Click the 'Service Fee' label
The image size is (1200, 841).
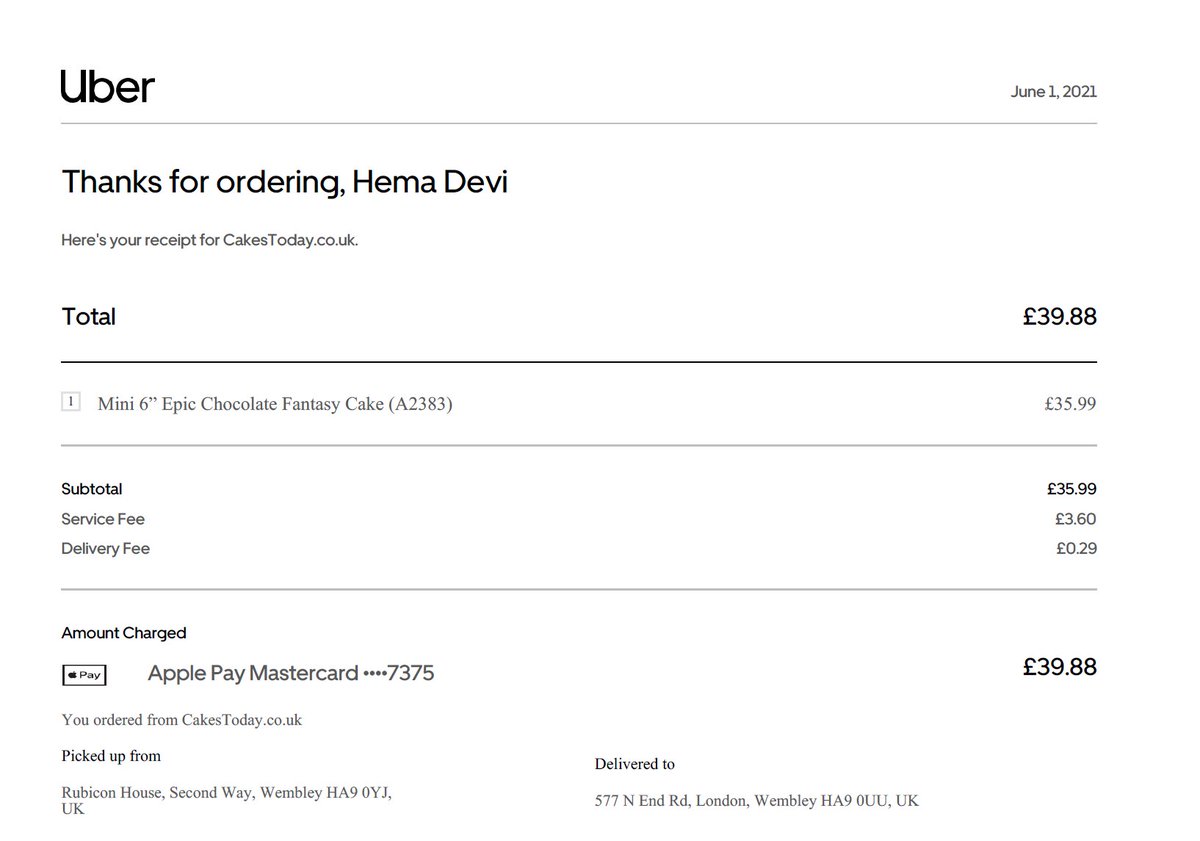(103, 519)
